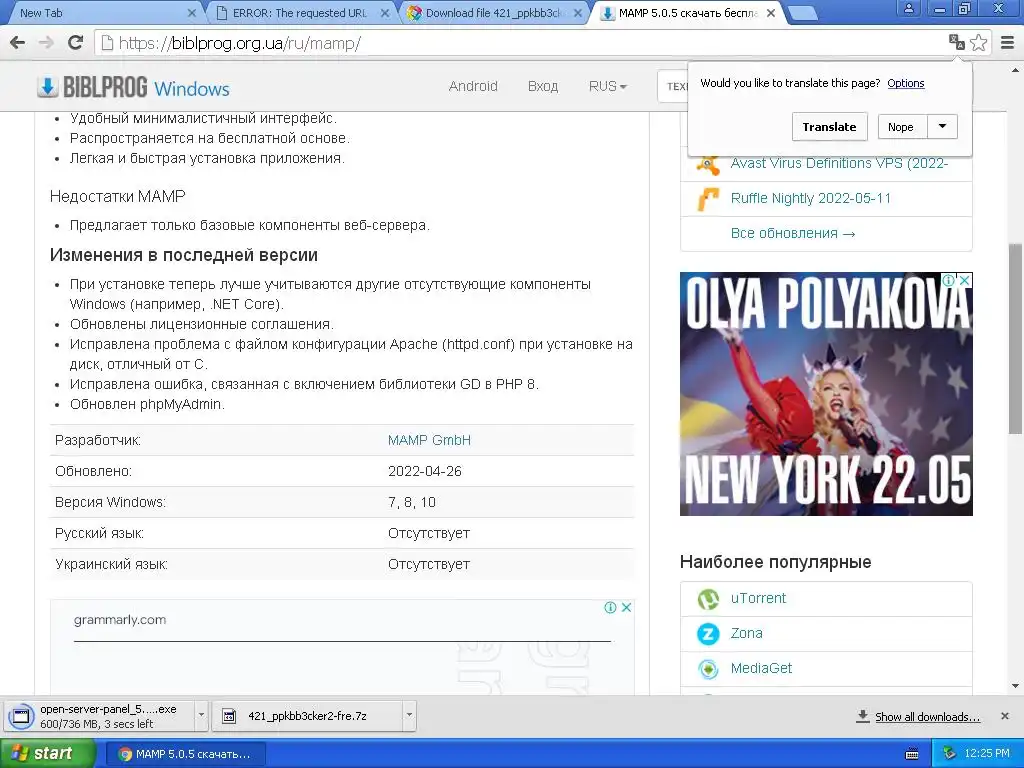
Task: Click the 12:25 PM system clock
Action: [x=987, y=754]
